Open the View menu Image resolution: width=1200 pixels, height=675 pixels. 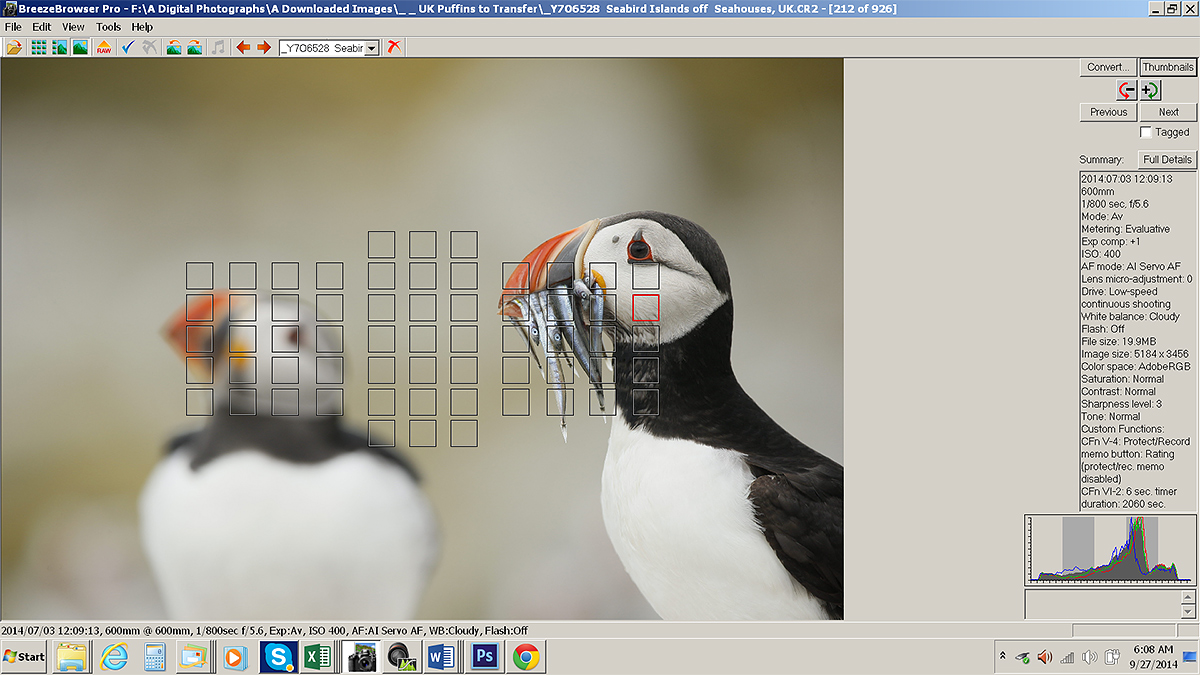[73, 27]
